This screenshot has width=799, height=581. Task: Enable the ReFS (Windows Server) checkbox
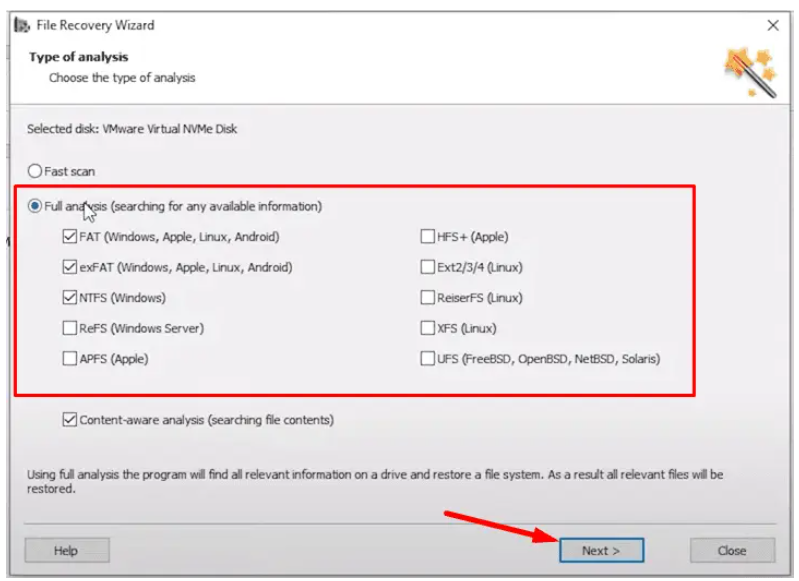pyautogui.click(x=70, y=328)
